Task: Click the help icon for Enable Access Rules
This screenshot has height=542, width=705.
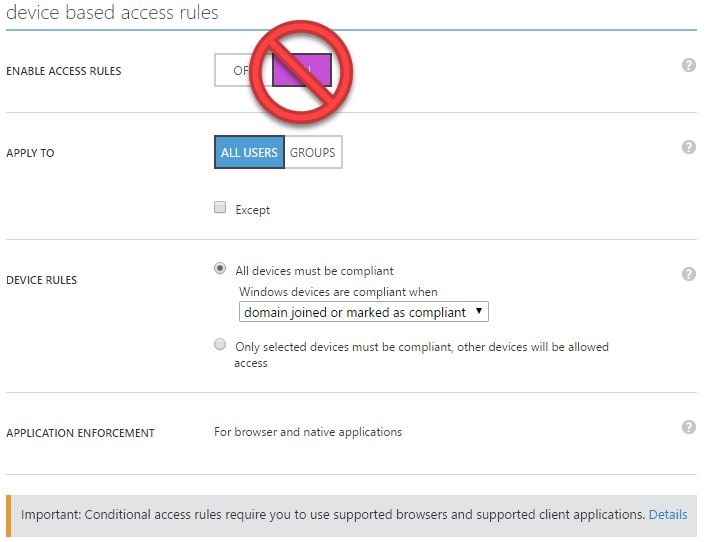Action: coord(688,65)
